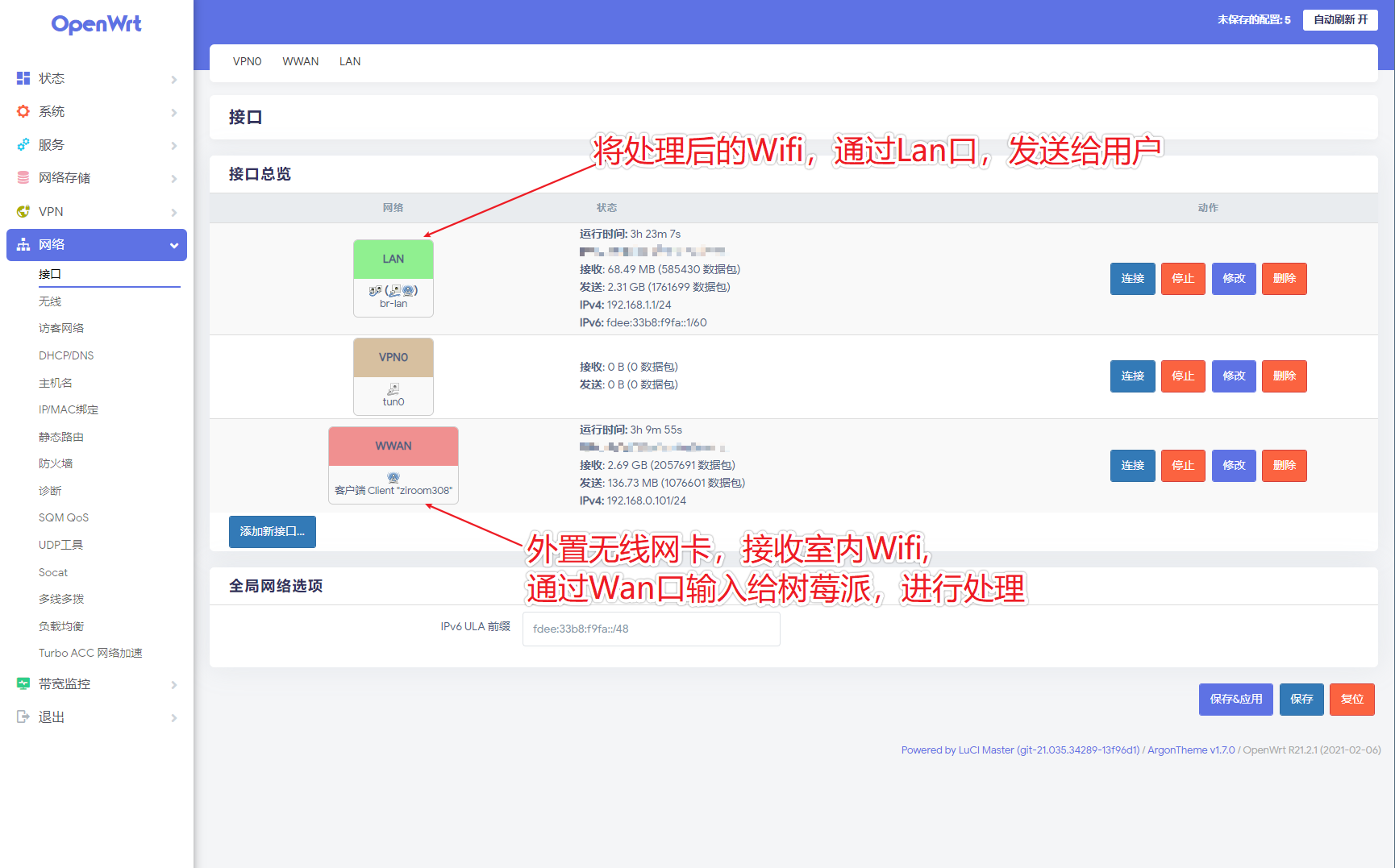Click add new interface button
The image size is (1395, 868).
click(273, 532)
